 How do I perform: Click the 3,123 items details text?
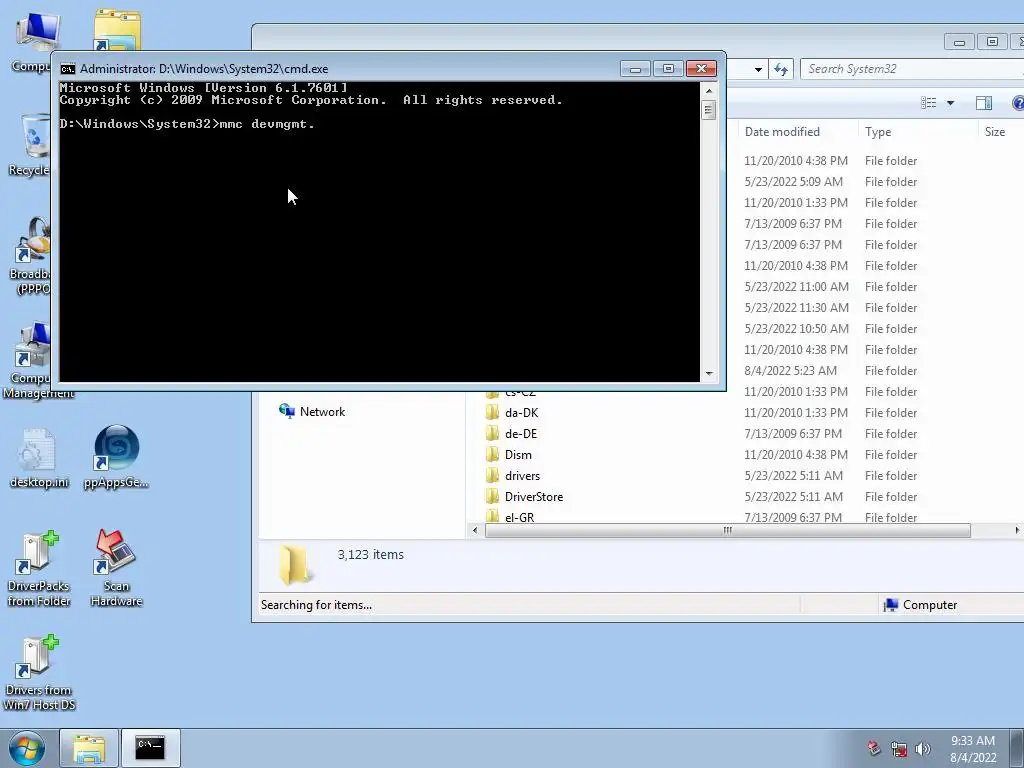point(370,554)
